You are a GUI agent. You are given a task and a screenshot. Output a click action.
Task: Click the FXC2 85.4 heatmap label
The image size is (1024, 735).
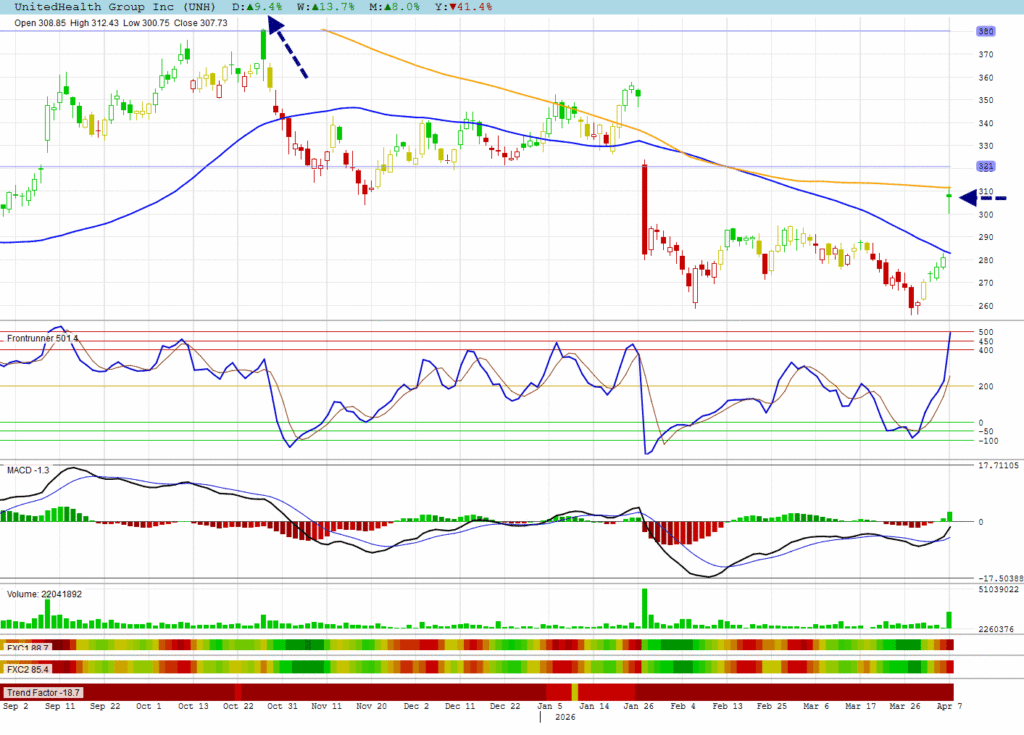[28, 668]
